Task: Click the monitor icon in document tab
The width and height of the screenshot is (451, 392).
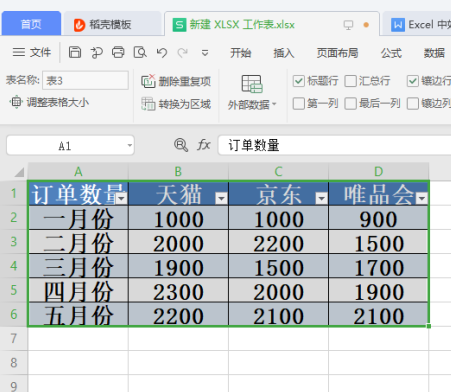Action: (348, 25)
